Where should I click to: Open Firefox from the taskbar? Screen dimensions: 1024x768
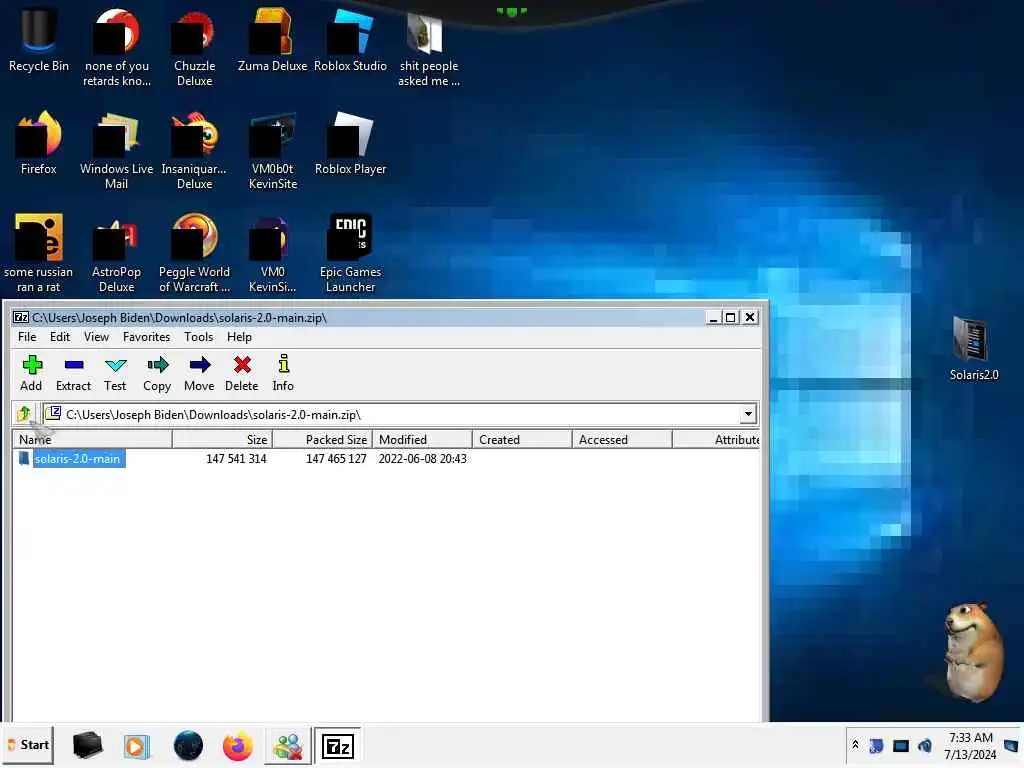click(238, 746)
